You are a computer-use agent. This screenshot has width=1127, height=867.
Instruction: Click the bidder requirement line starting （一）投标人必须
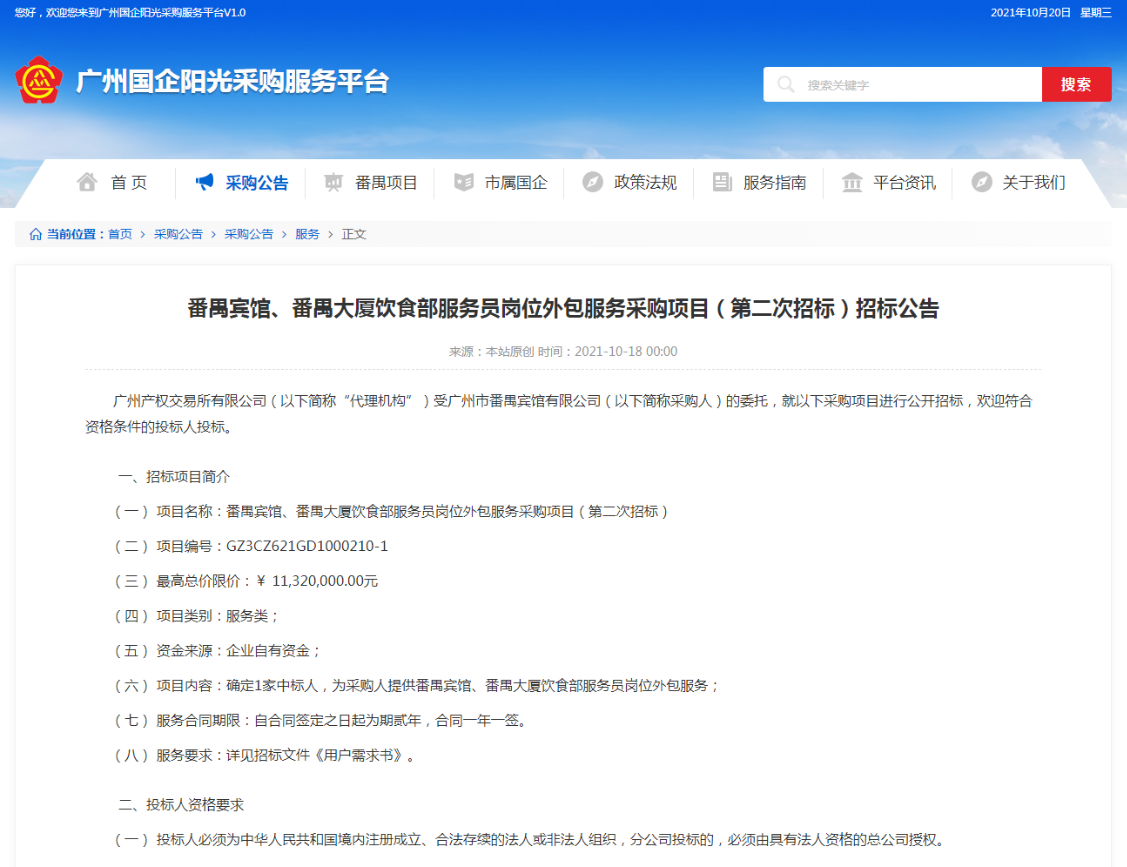pyautogui.click(x=530, y=840)
